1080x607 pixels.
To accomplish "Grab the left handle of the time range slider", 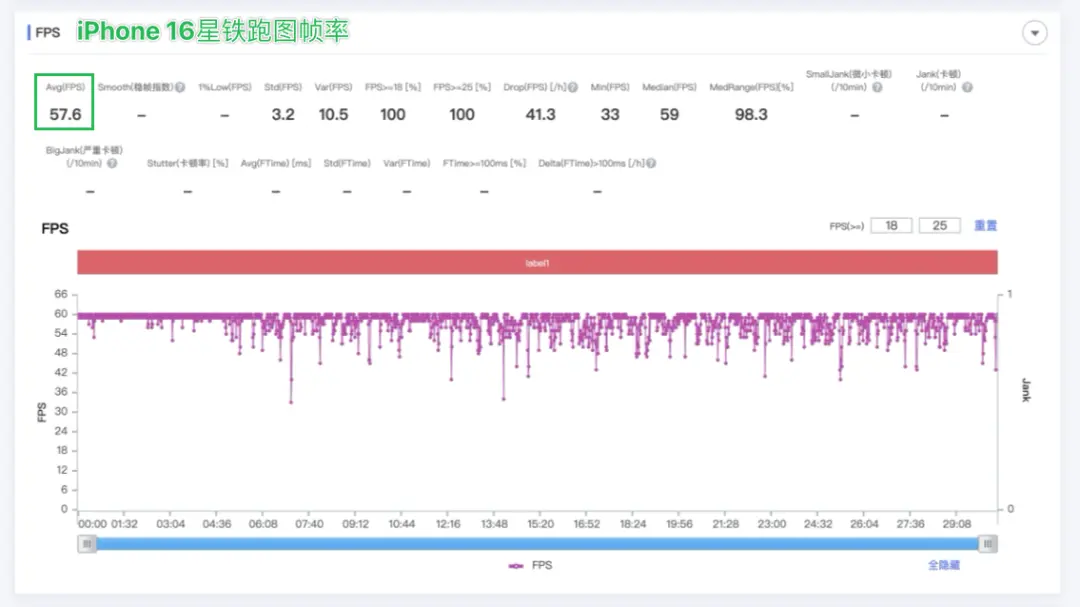I will click(87, 544).
